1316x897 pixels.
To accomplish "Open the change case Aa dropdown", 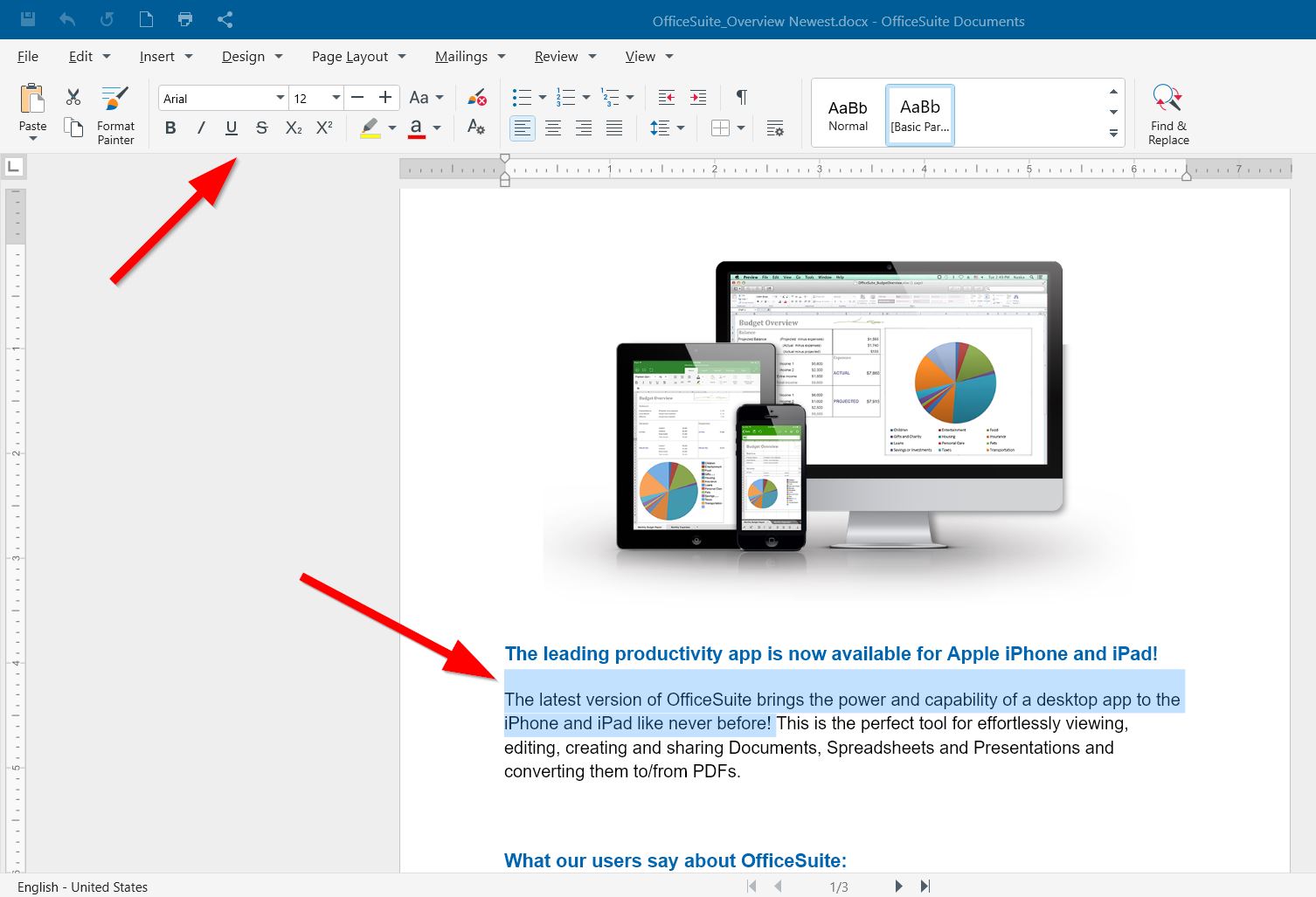I will coord(426,98).
